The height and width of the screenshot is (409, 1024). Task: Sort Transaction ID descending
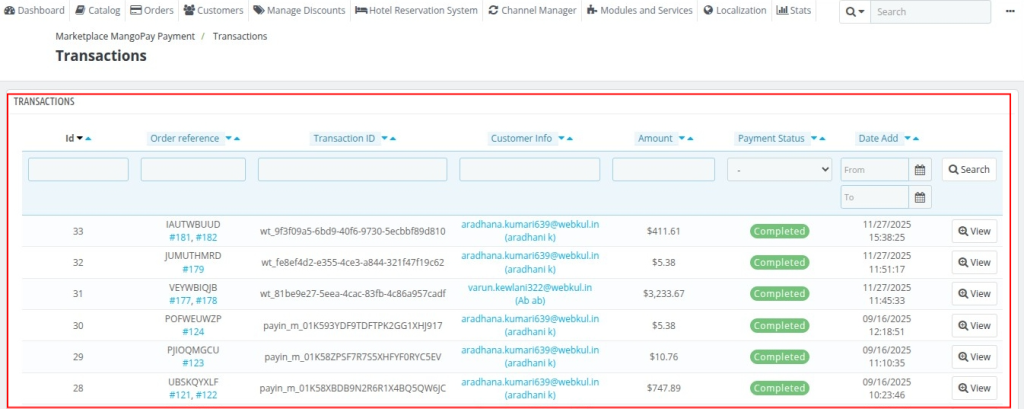(385, 139)
